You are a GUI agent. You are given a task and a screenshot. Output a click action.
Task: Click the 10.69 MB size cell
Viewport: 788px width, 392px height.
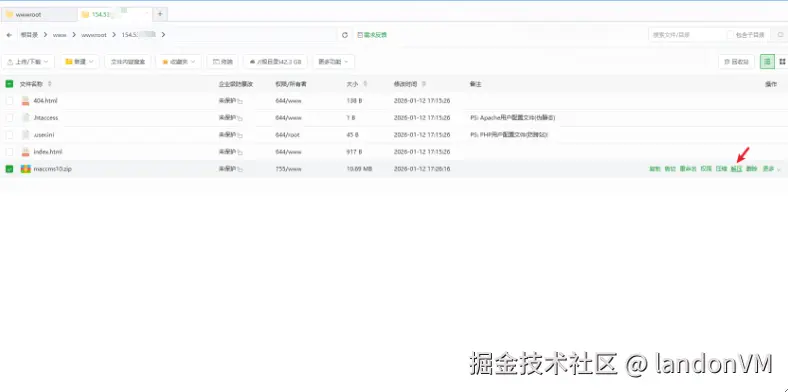(359, 169)
